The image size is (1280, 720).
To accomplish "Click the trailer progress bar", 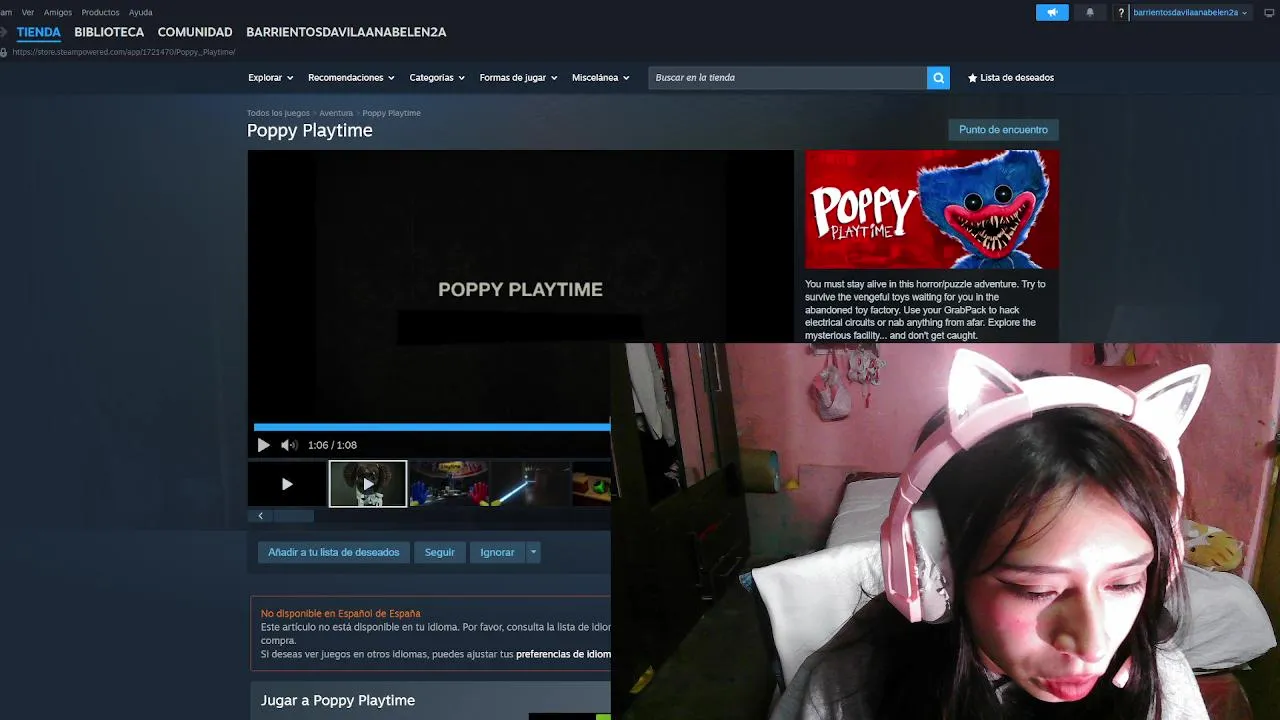I will [x=432, y=427].
